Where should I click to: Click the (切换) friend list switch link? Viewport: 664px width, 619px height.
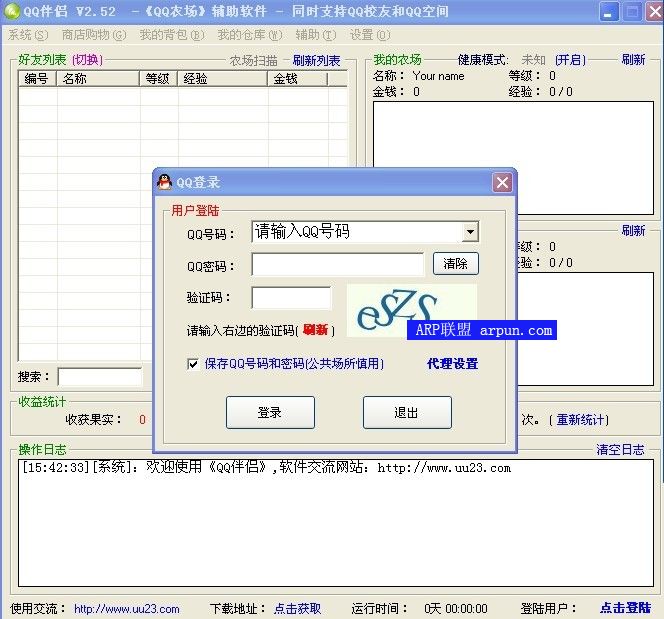[87, 60]
